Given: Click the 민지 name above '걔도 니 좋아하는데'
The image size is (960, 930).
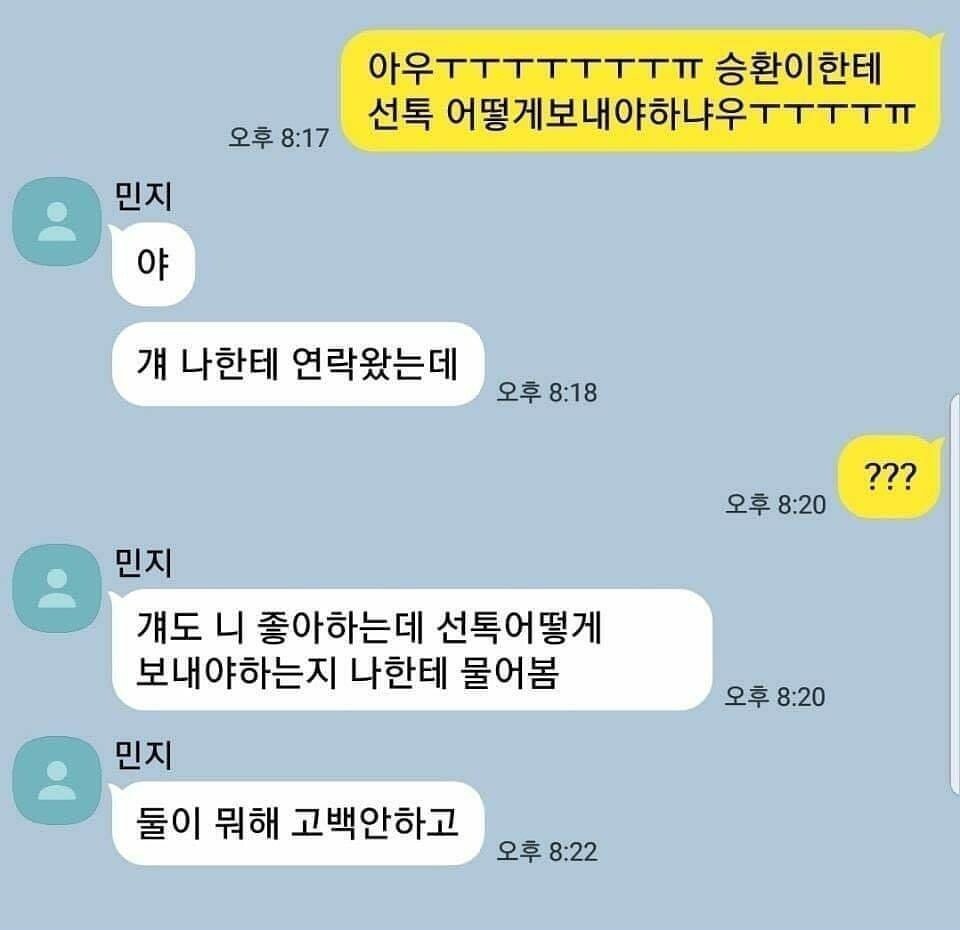Looking at the screenshot, I should coord(144,563).
